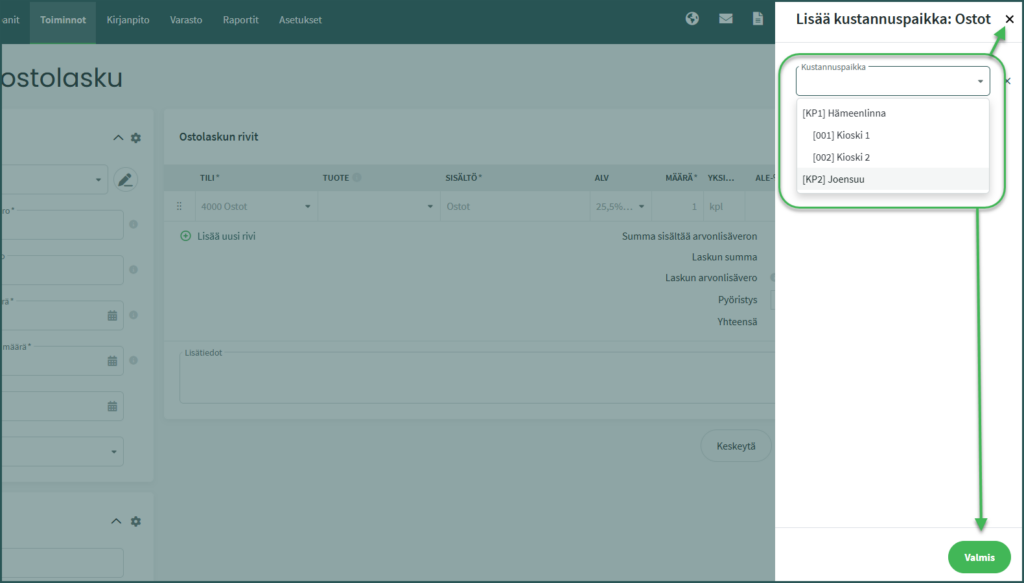Screen dimensions: 1024x583
Task: Choose [001] Kioski 1 option
Action: click(841, 135)
